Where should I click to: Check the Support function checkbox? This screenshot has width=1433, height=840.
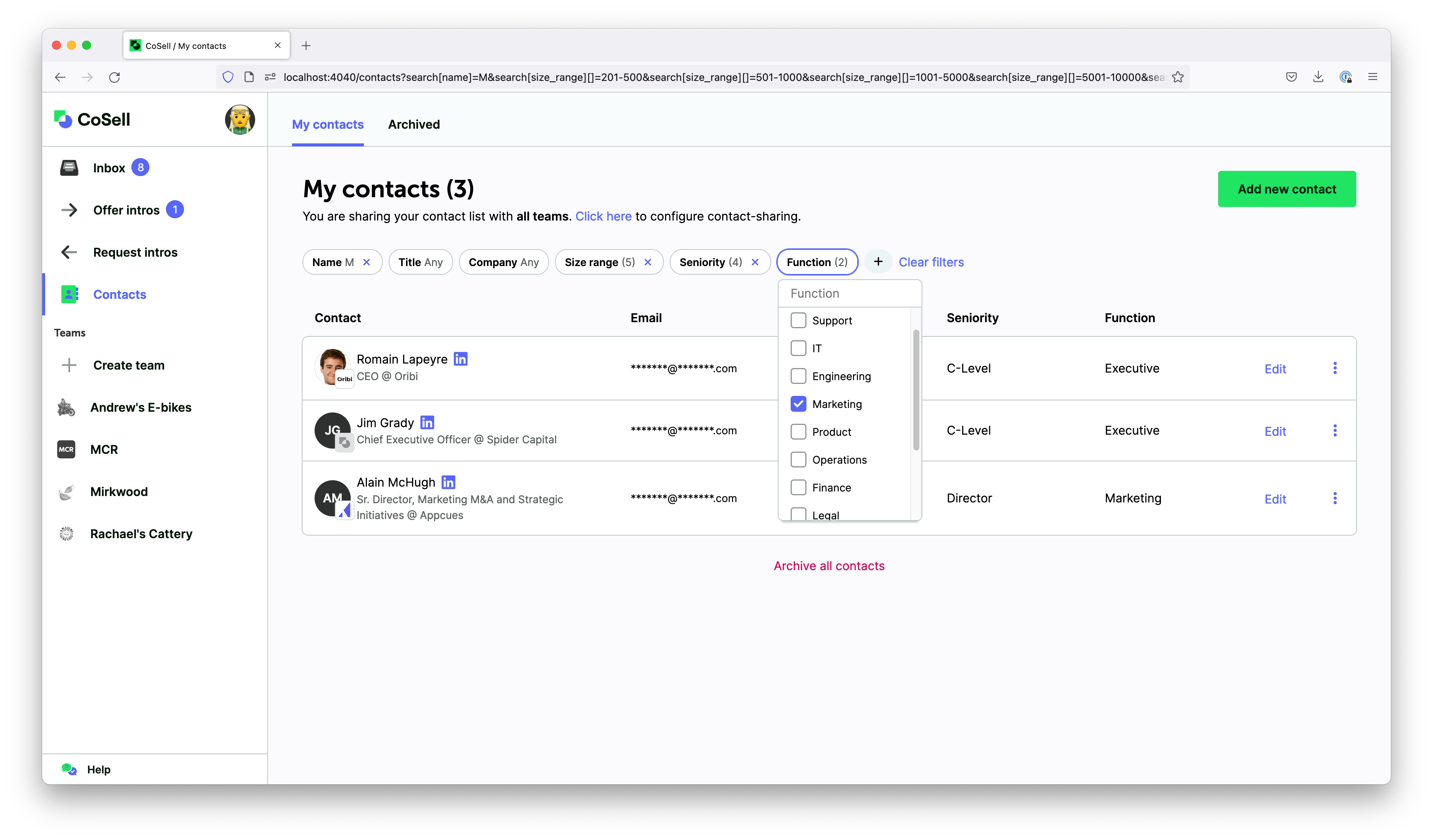point(799,320)
